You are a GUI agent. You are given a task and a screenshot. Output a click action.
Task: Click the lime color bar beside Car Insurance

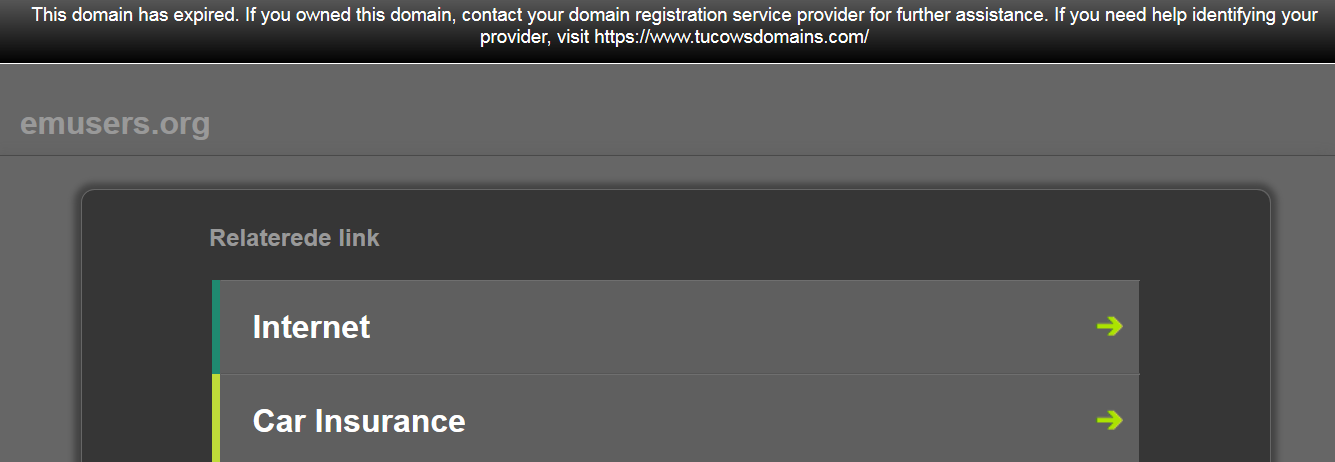pyautogui.click(x=216, y=419)
